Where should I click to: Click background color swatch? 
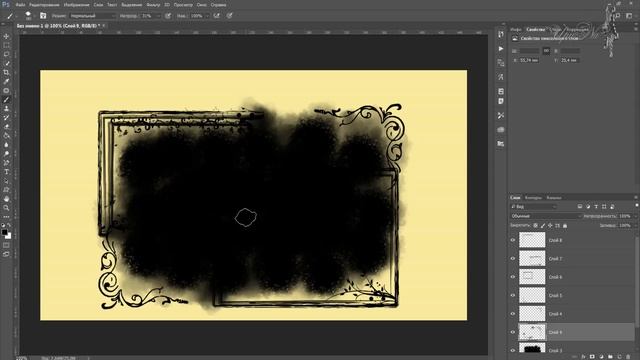(8, 236)
